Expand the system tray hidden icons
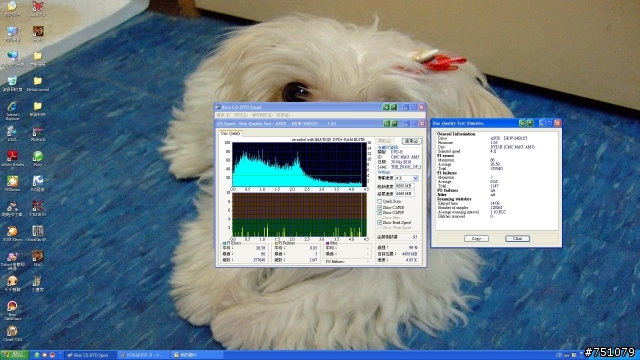Viewport: 640px width, 360px height. tap(581, 355)
